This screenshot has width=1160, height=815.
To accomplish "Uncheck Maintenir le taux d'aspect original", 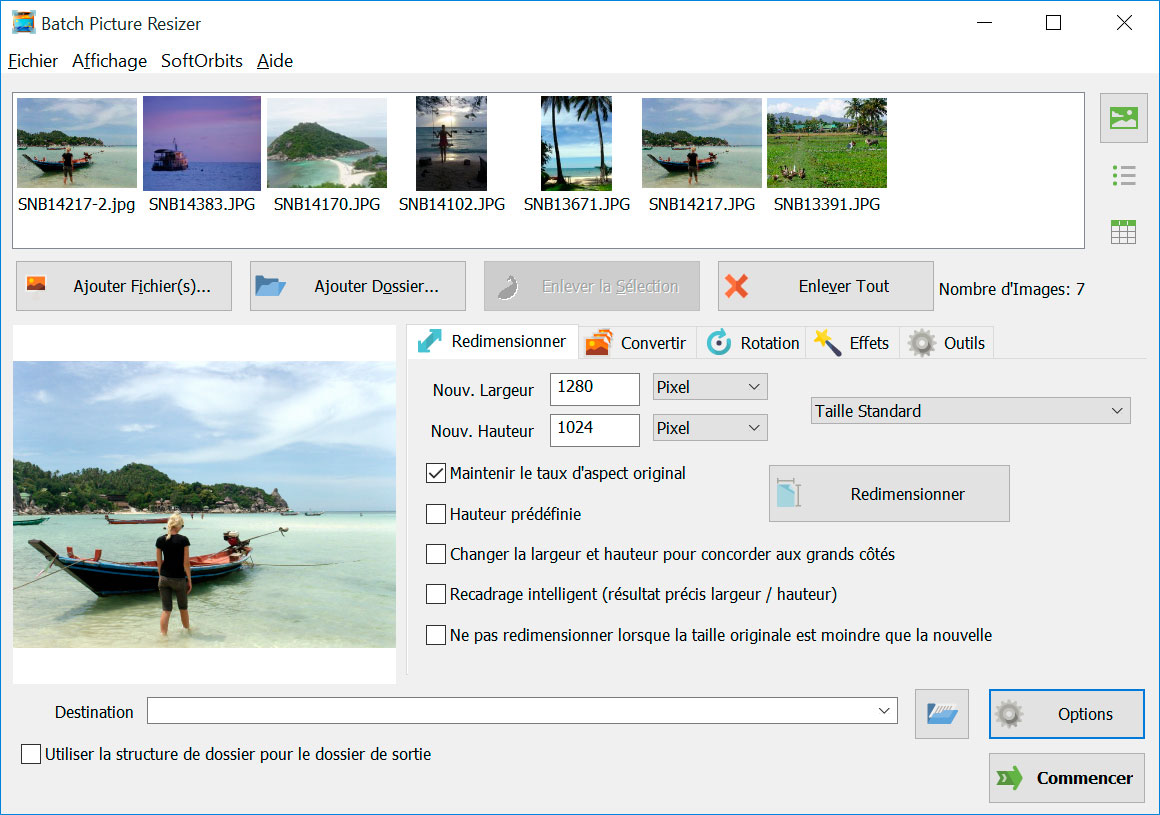I will 436,473.
